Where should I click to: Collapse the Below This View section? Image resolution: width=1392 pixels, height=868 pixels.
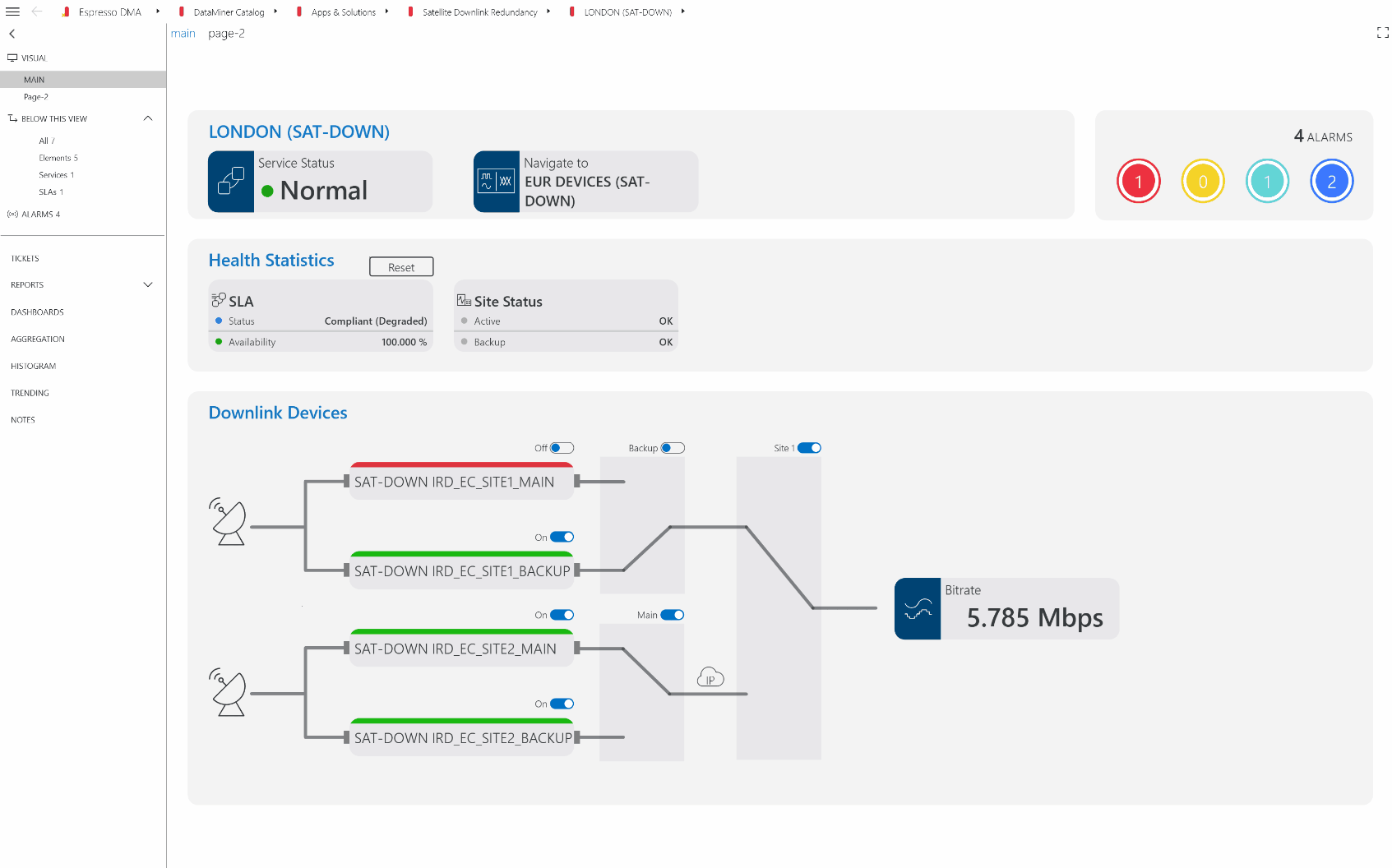coord(148,118)
